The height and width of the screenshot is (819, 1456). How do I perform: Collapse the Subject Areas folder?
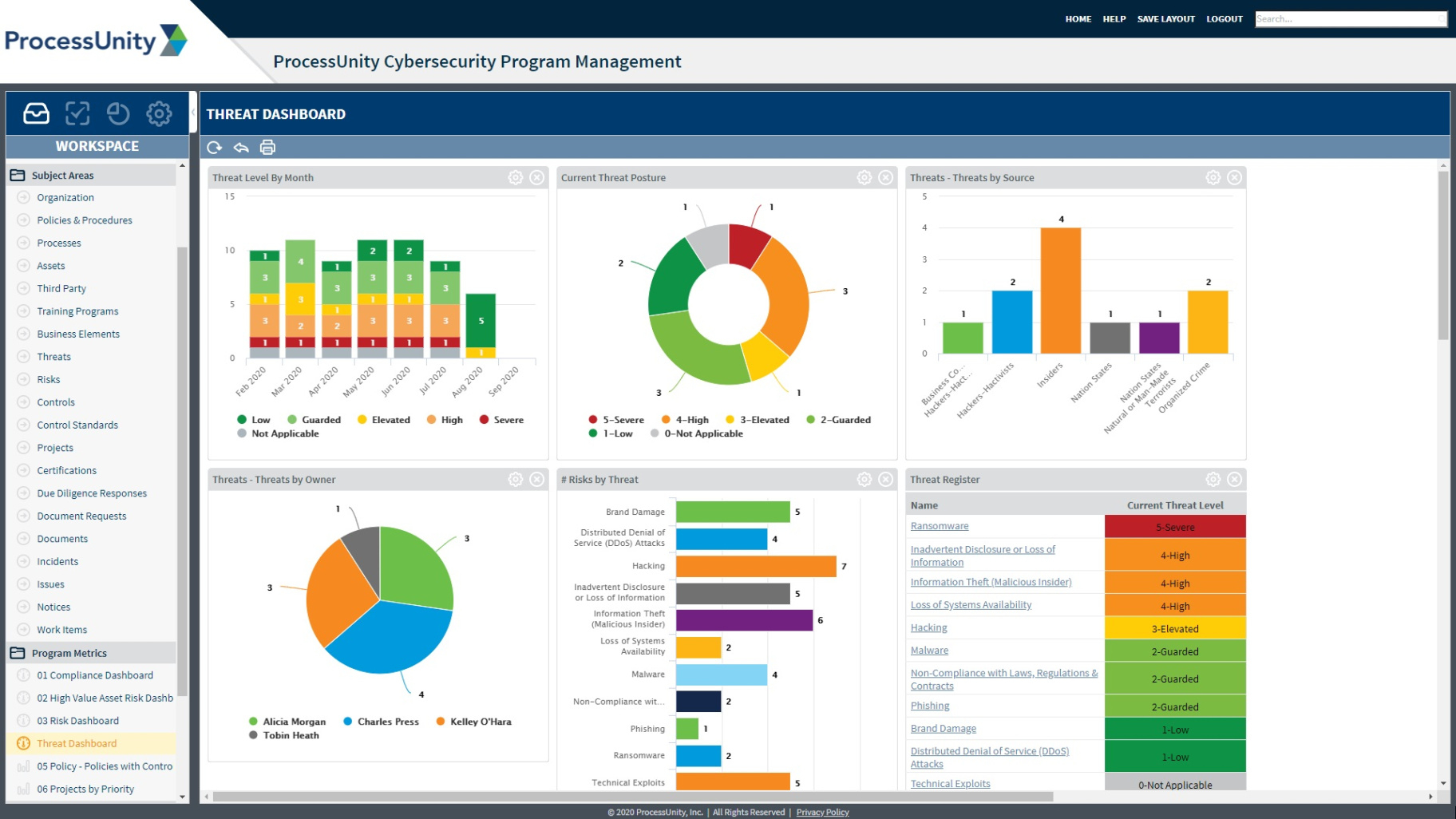[17, 175]
